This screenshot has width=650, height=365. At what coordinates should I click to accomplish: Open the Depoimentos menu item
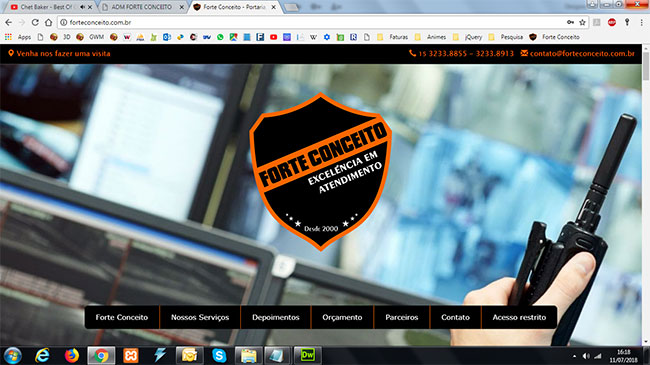(276, 317)
